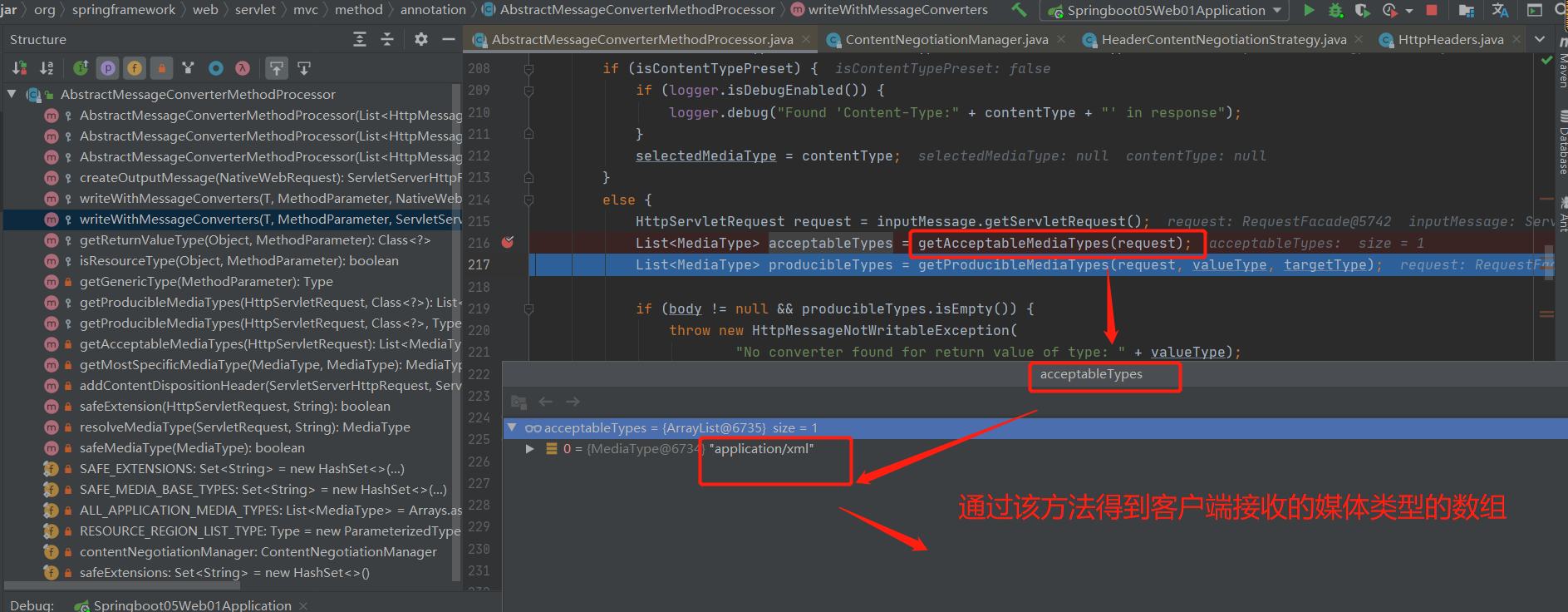Click forward arrow in evaluate popup
The image size is (1568, 612).
tap(573, 402)
